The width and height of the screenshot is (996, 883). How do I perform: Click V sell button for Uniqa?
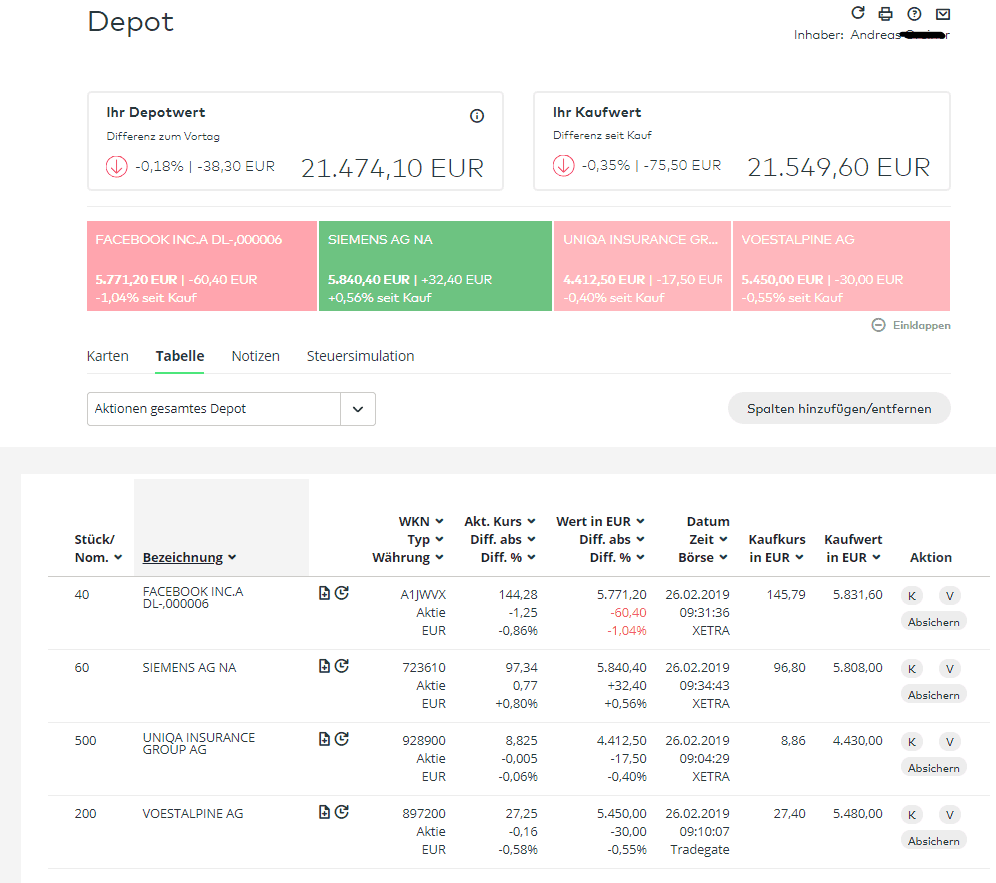click(x=950, y=742)
